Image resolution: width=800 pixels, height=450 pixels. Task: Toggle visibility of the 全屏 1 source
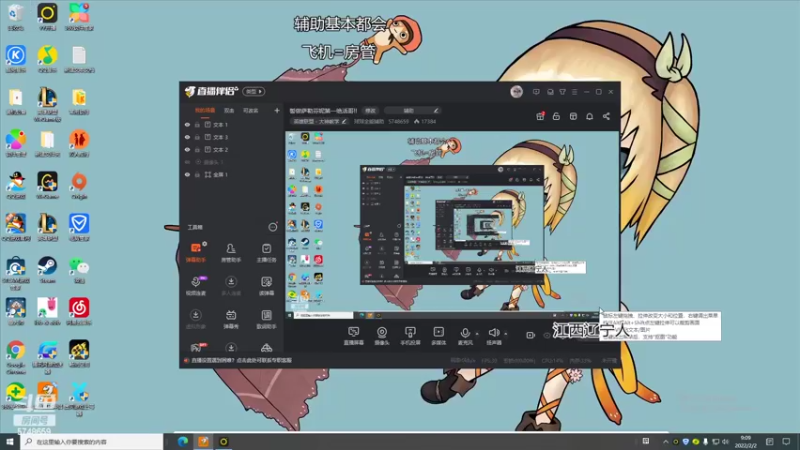pos(187,174)
